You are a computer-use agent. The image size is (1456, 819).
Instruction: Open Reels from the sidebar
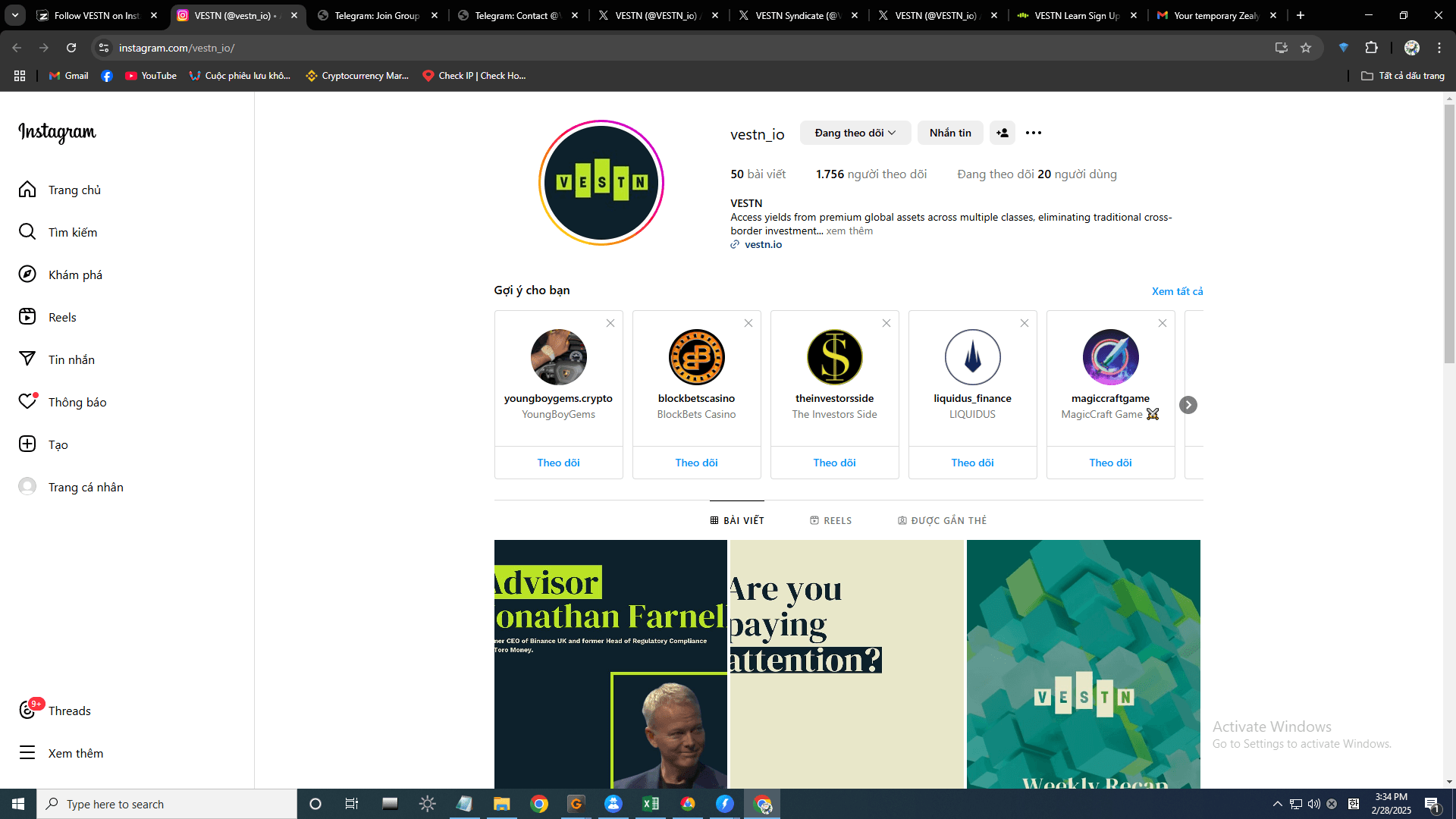click(x=27, y=317)
